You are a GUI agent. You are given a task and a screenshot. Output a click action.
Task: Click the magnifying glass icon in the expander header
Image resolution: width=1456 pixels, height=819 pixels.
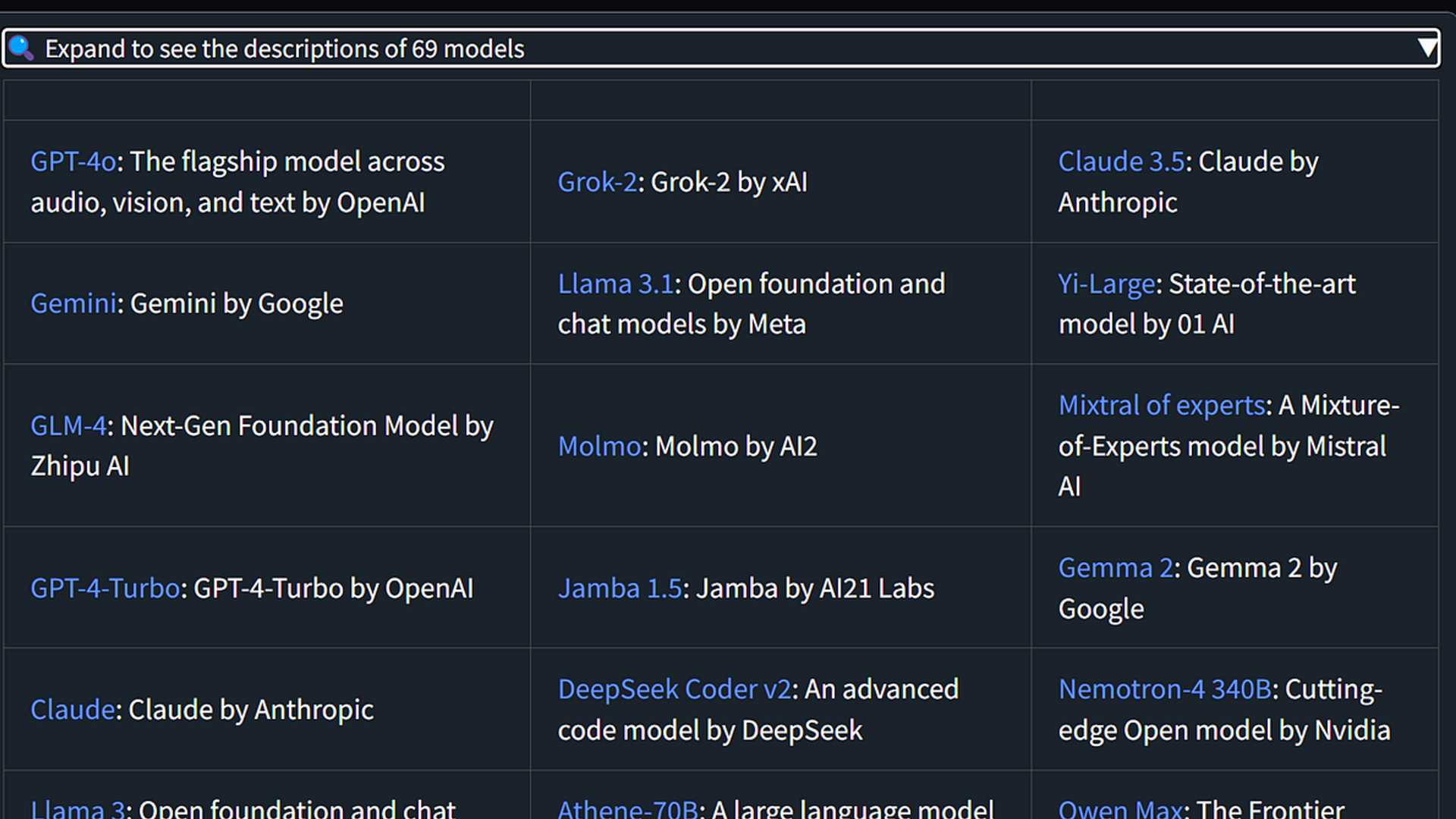pos(21,48)
